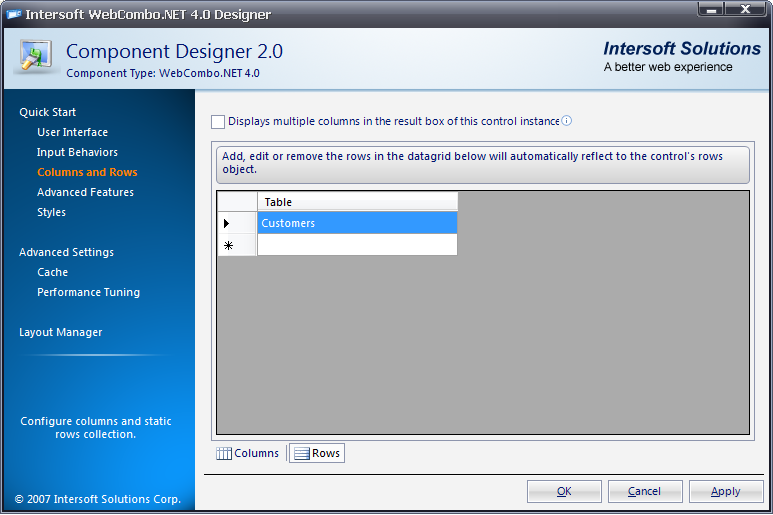Switch to the Rows tab
The width and height of the screenshot is (773, 515).
click(317, 453)
